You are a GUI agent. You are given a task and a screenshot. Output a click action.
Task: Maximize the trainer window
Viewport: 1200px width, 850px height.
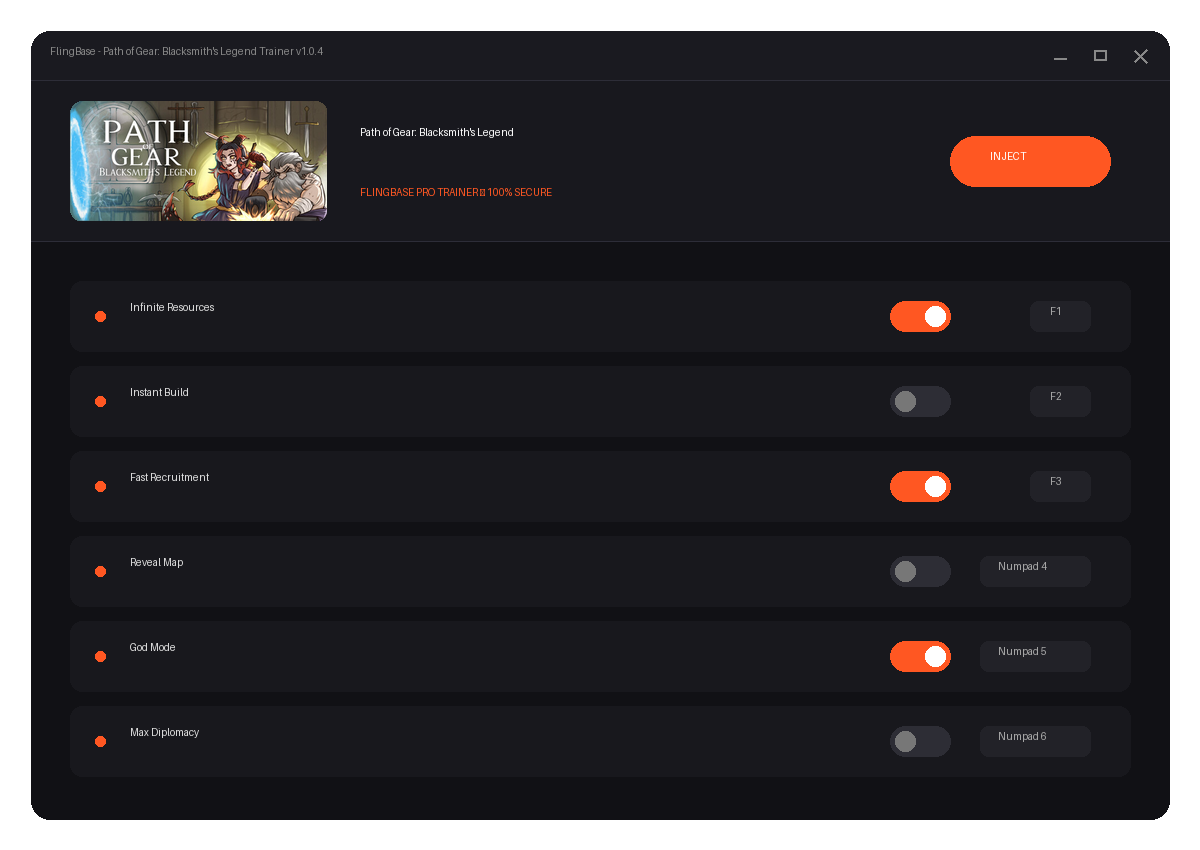coord(1100,56)
